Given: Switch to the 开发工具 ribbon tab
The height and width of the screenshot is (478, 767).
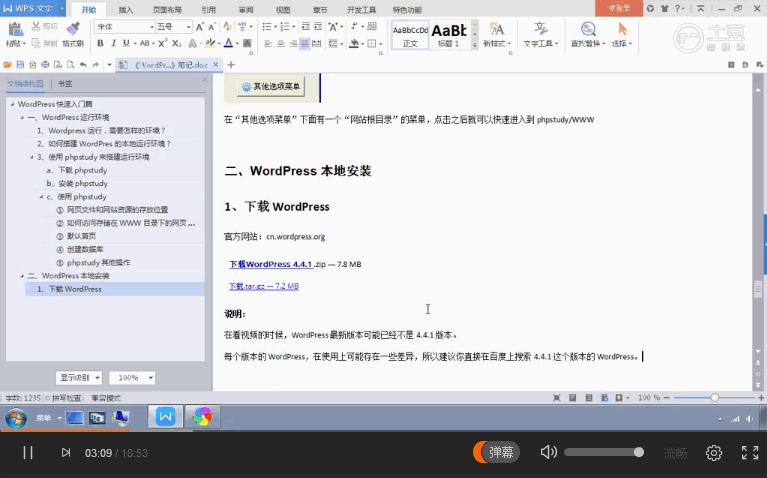Looking at the screenshot, I should coord(361,10).
